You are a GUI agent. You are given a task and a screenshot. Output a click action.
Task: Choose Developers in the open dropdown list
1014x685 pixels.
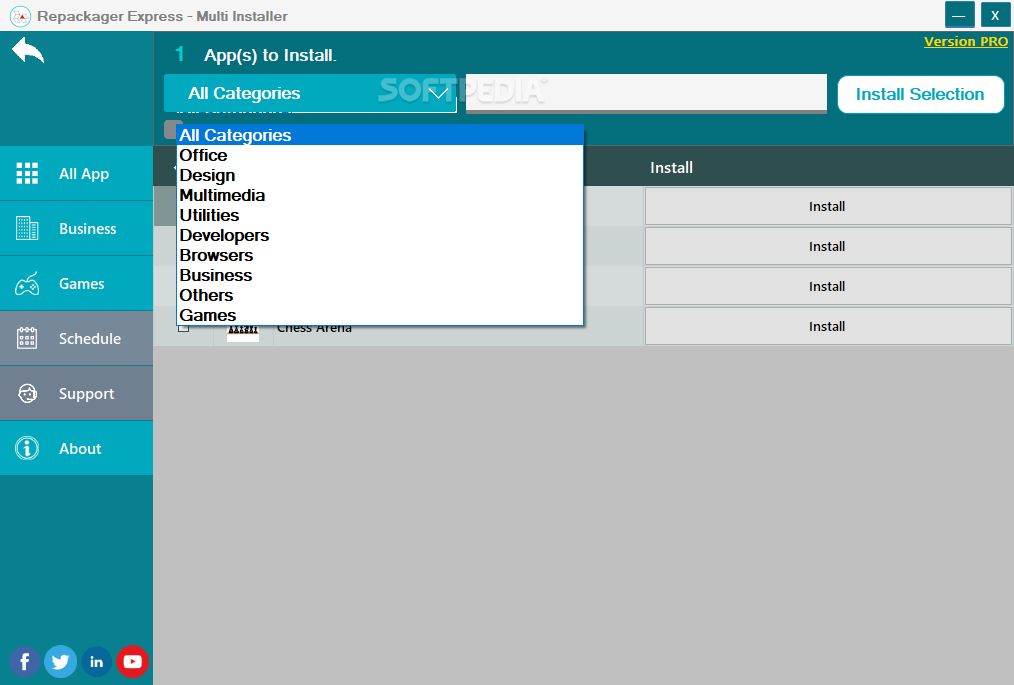[224, 235]
